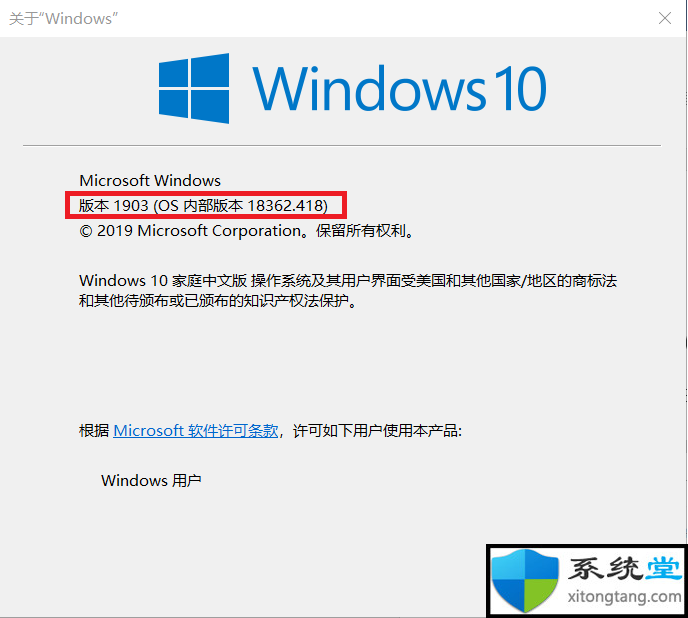The width and height of the screenshot is (688, 618).
Task: Click the xitongtang.com watermark address
Action: tap(624, 597)
